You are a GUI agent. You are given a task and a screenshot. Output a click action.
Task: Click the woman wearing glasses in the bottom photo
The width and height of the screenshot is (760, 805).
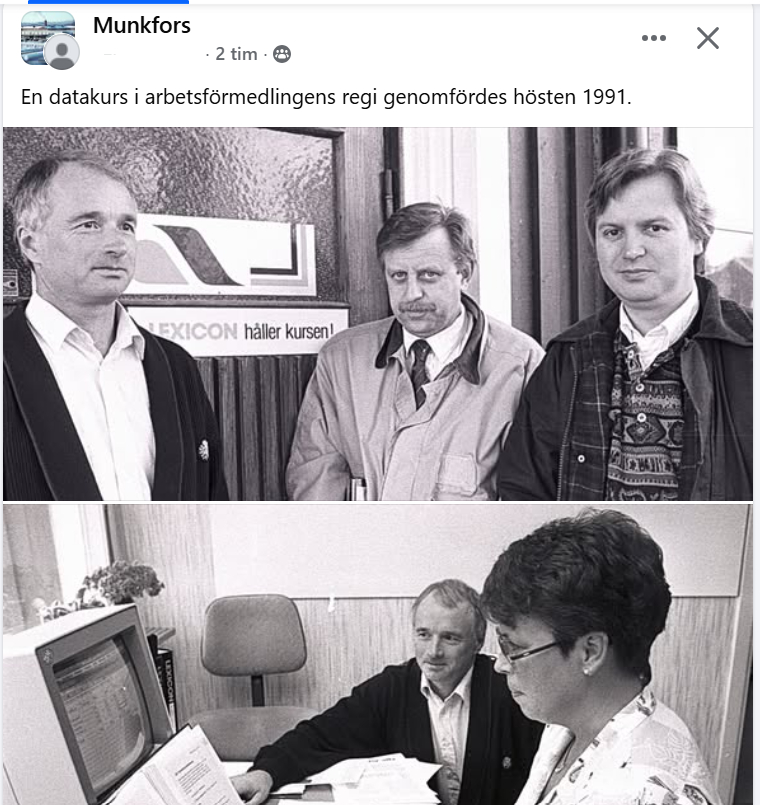coord(591,662)
